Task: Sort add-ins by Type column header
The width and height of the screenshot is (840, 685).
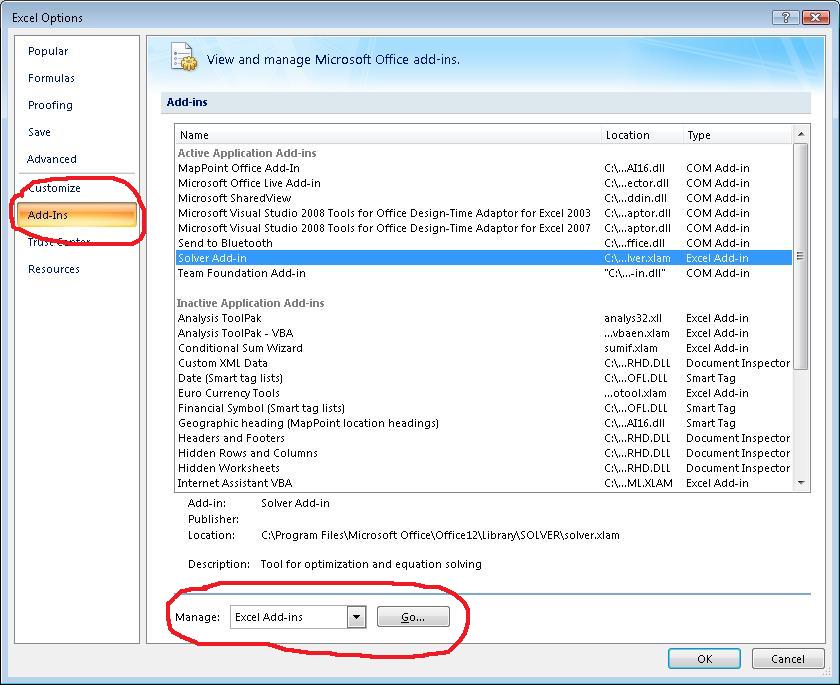Action: pos(737,135)
